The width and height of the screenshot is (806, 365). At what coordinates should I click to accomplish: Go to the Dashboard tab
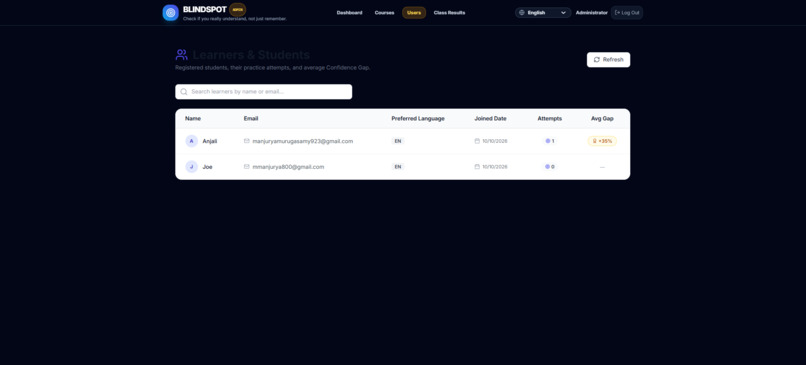350,13
